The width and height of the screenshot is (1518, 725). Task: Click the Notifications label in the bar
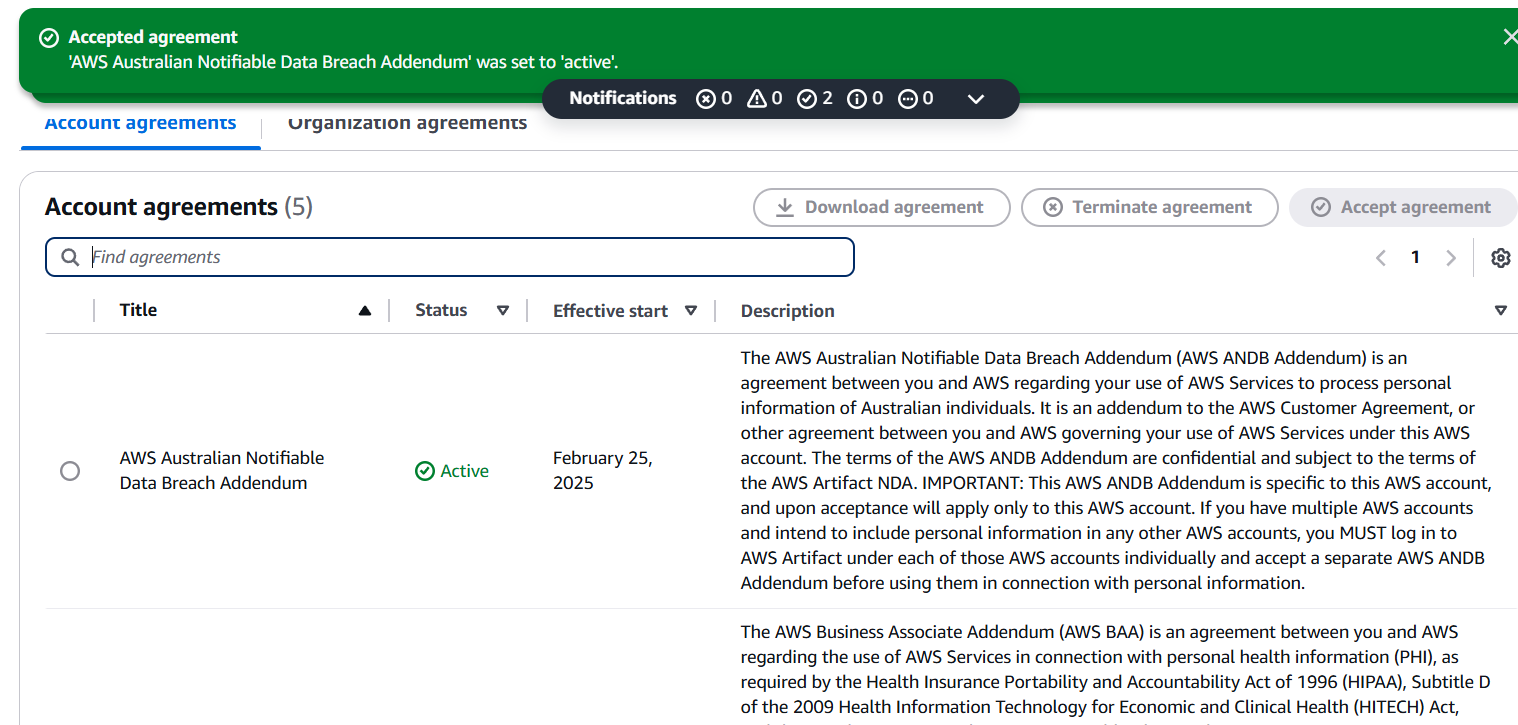[x=623, y=98]
